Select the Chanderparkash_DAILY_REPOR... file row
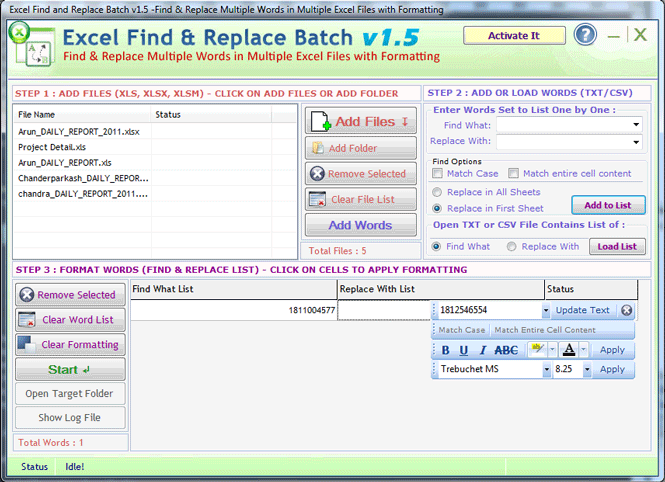The height and width of the screenshot is (482, 665). (x=155, y=178)
